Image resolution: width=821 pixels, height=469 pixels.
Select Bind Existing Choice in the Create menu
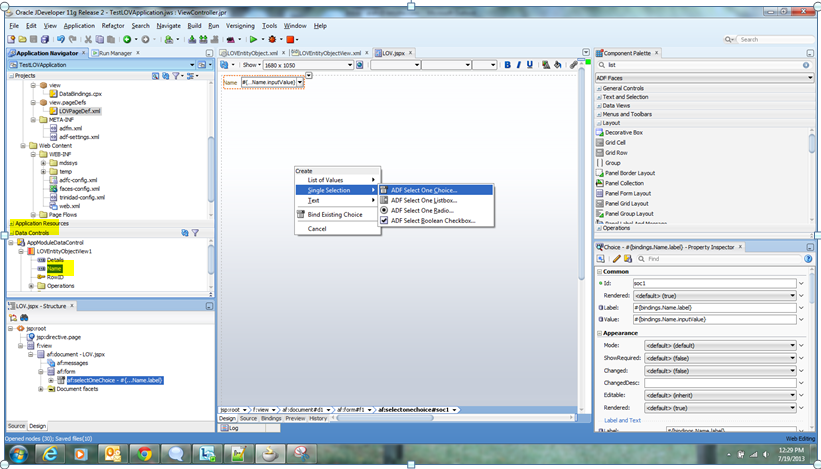coord(338,215)
